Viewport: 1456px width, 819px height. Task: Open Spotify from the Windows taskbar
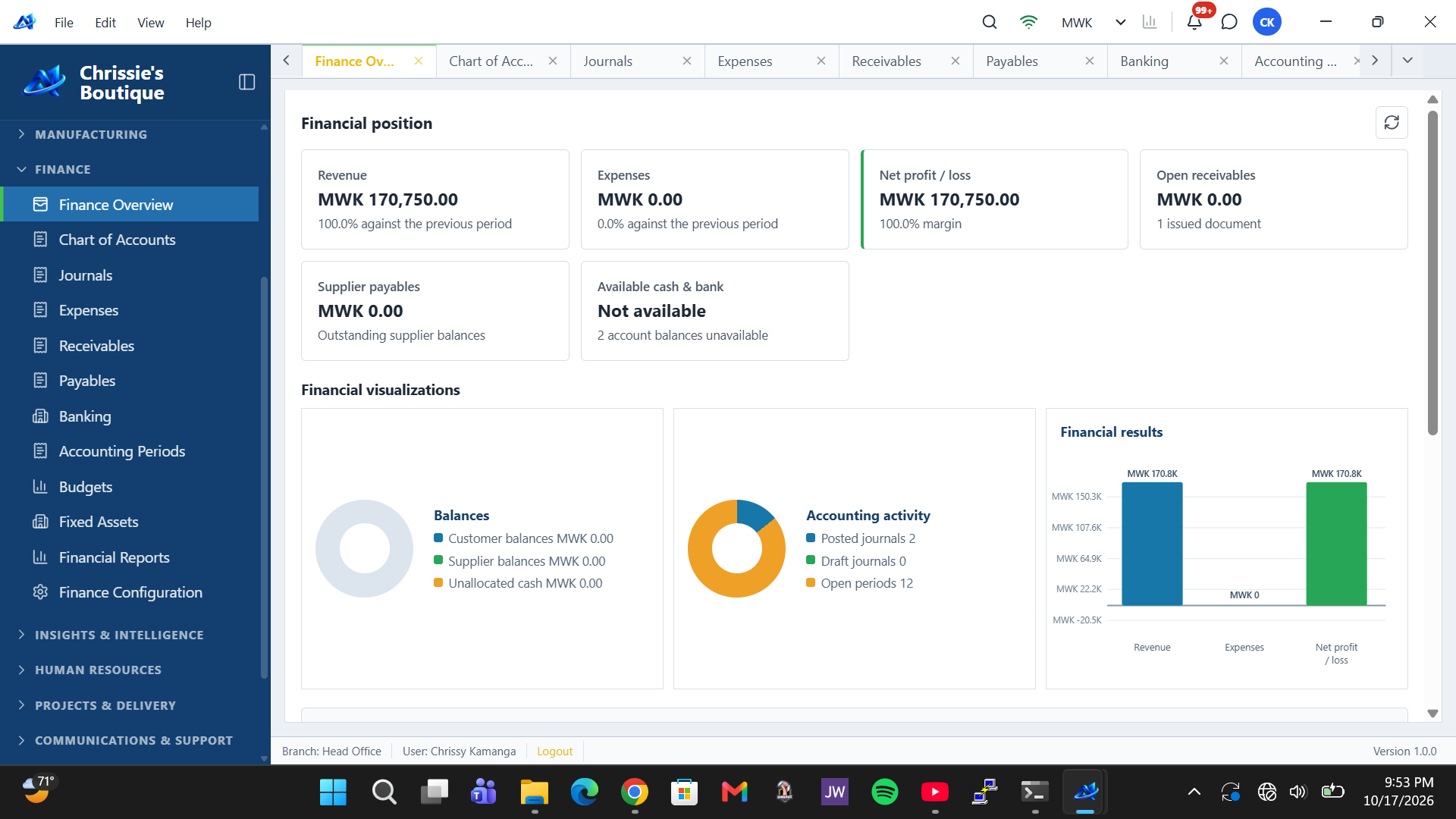(885, 792)
